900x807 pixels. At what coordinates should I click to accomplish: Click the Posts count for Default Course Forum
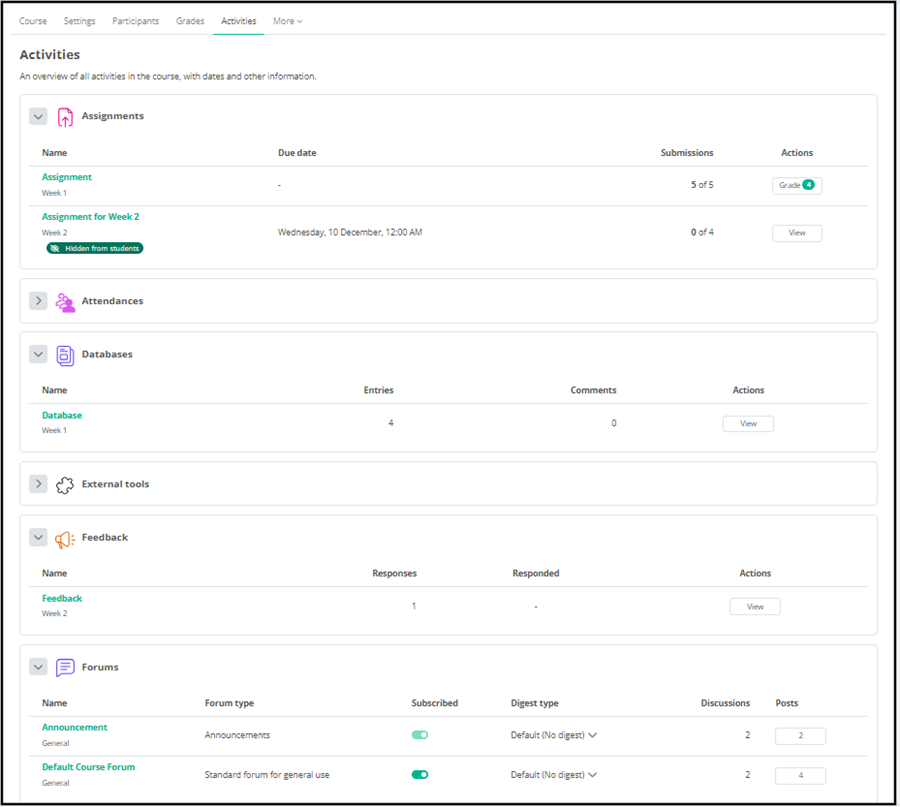798,774
